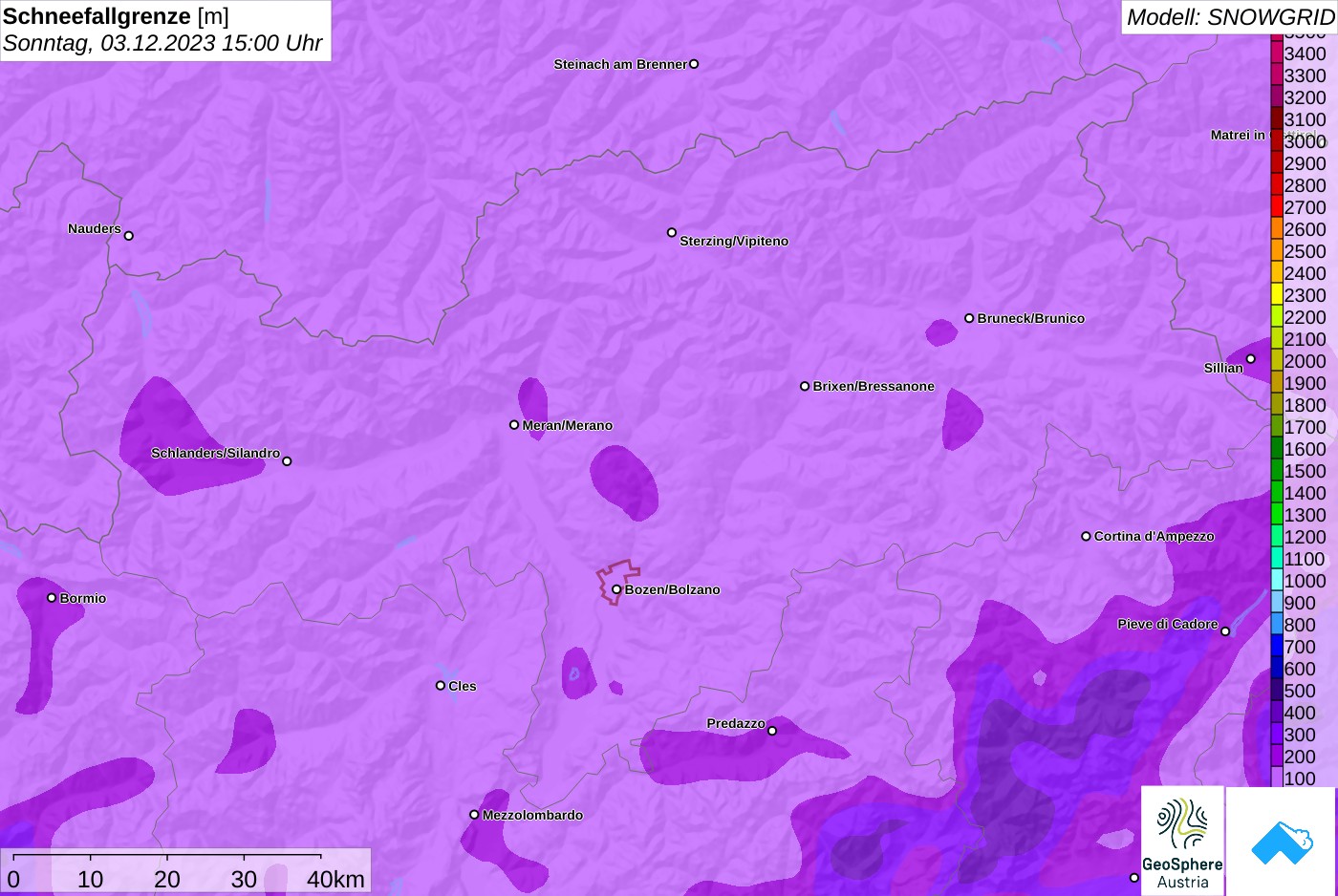The height and width of the screenshot is (896, 1338).
Task: Click the legend value 1800
Action: [x=1306, y=405]
